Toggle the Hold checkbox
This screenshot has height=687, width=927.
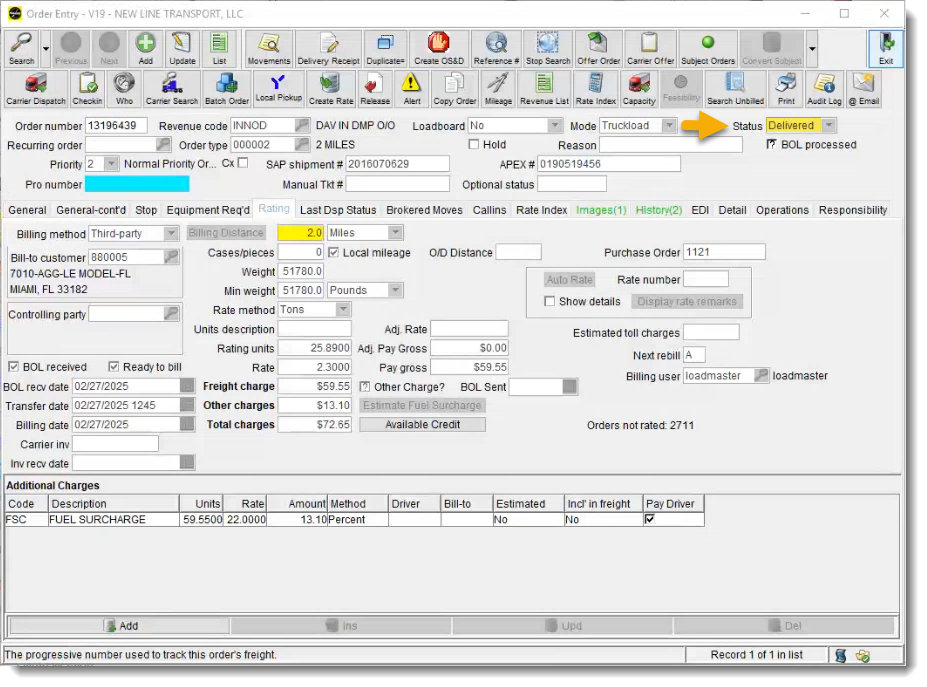click(474, 144)
